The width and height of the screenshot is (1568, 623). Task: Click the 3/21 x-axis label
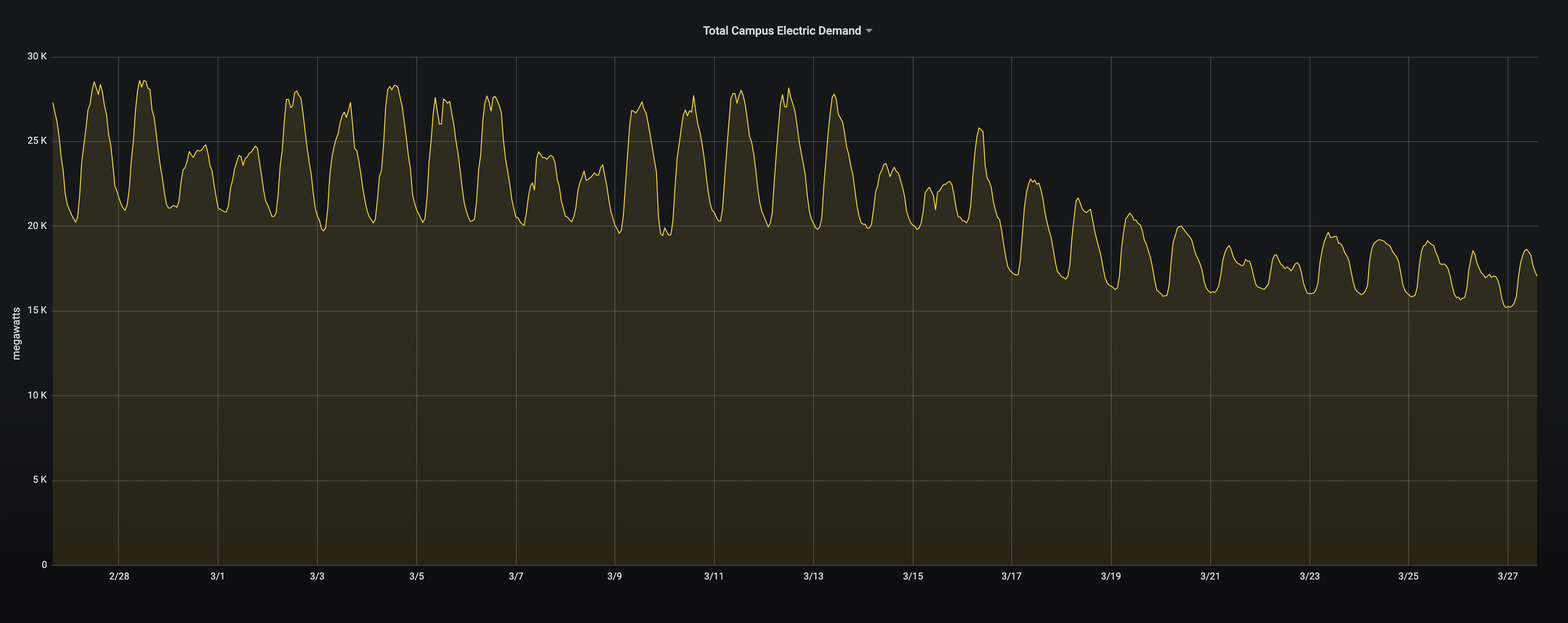click(1209, 576)
